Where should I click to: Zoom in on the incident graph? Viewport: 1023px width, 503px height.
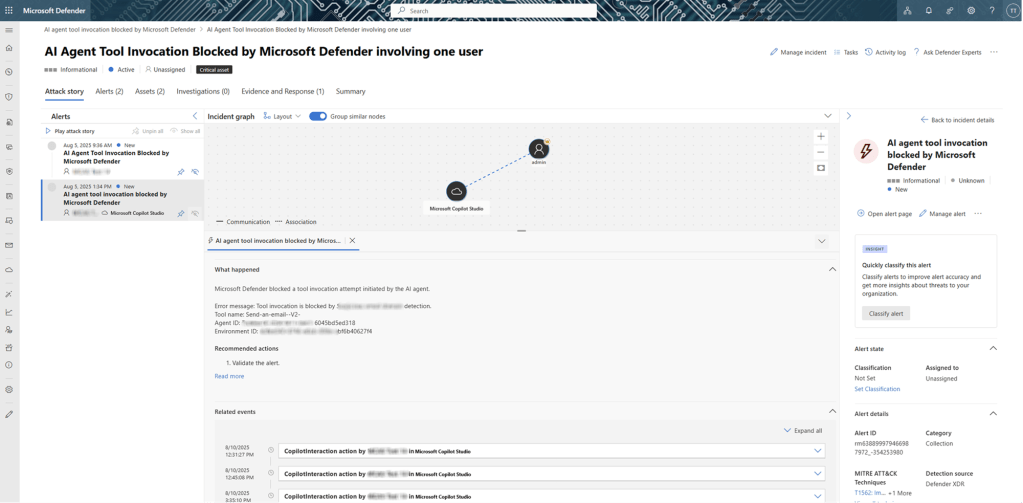pyautogui.click(x=821, y=136)
